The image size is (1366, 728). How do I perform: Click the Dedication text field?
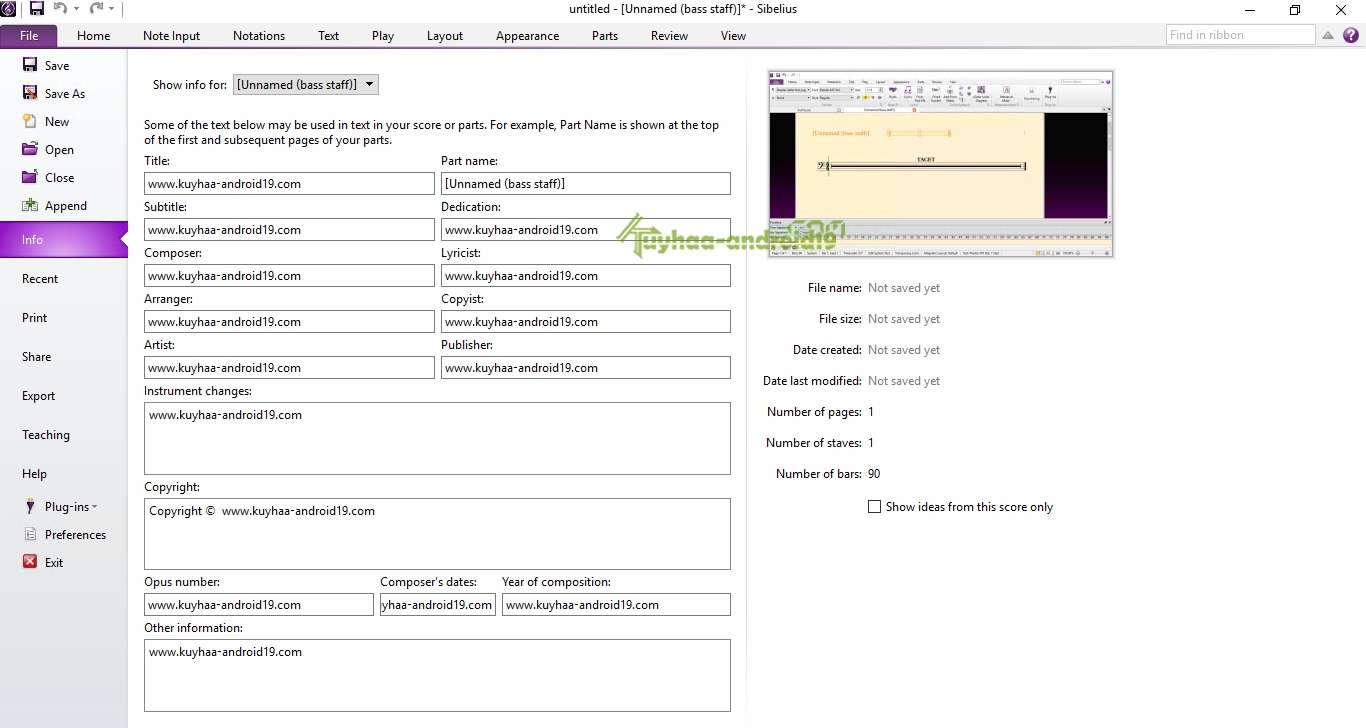click(x=586, y=230)
